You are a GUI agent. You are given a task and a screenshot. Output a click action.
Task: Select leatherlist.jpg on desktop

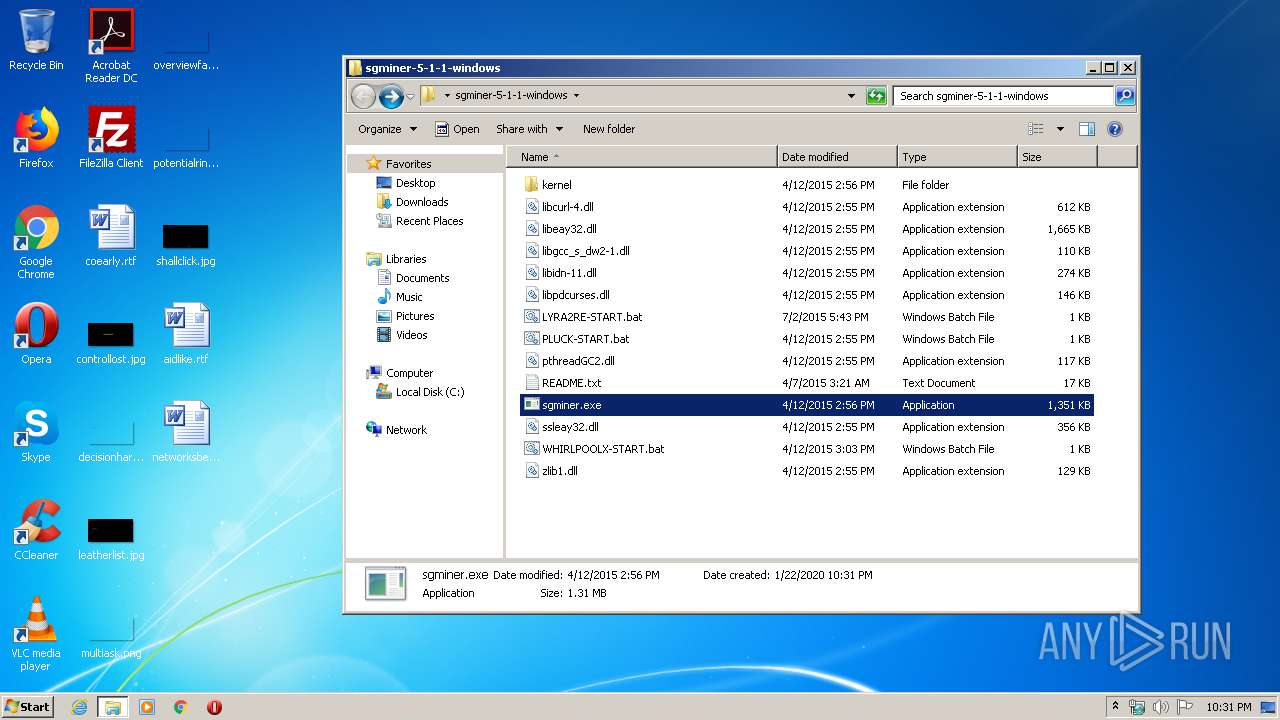click(x=111, y=540)
